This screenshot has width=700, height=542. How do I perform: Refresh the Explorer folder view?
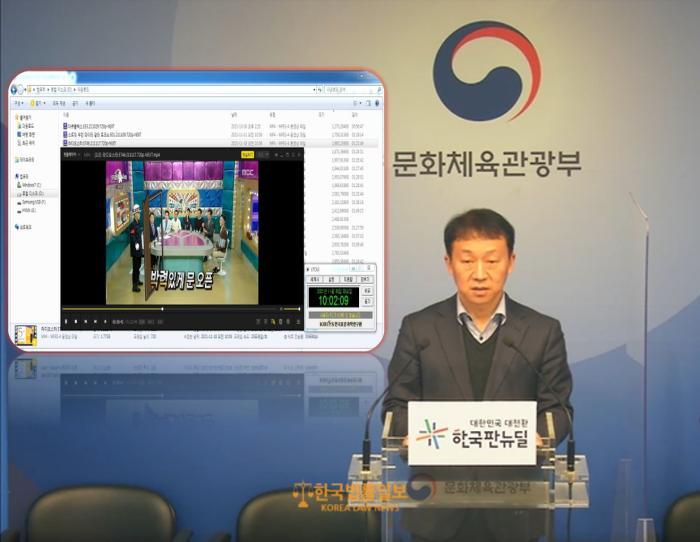pyautogui.click(x=319, y=90)
